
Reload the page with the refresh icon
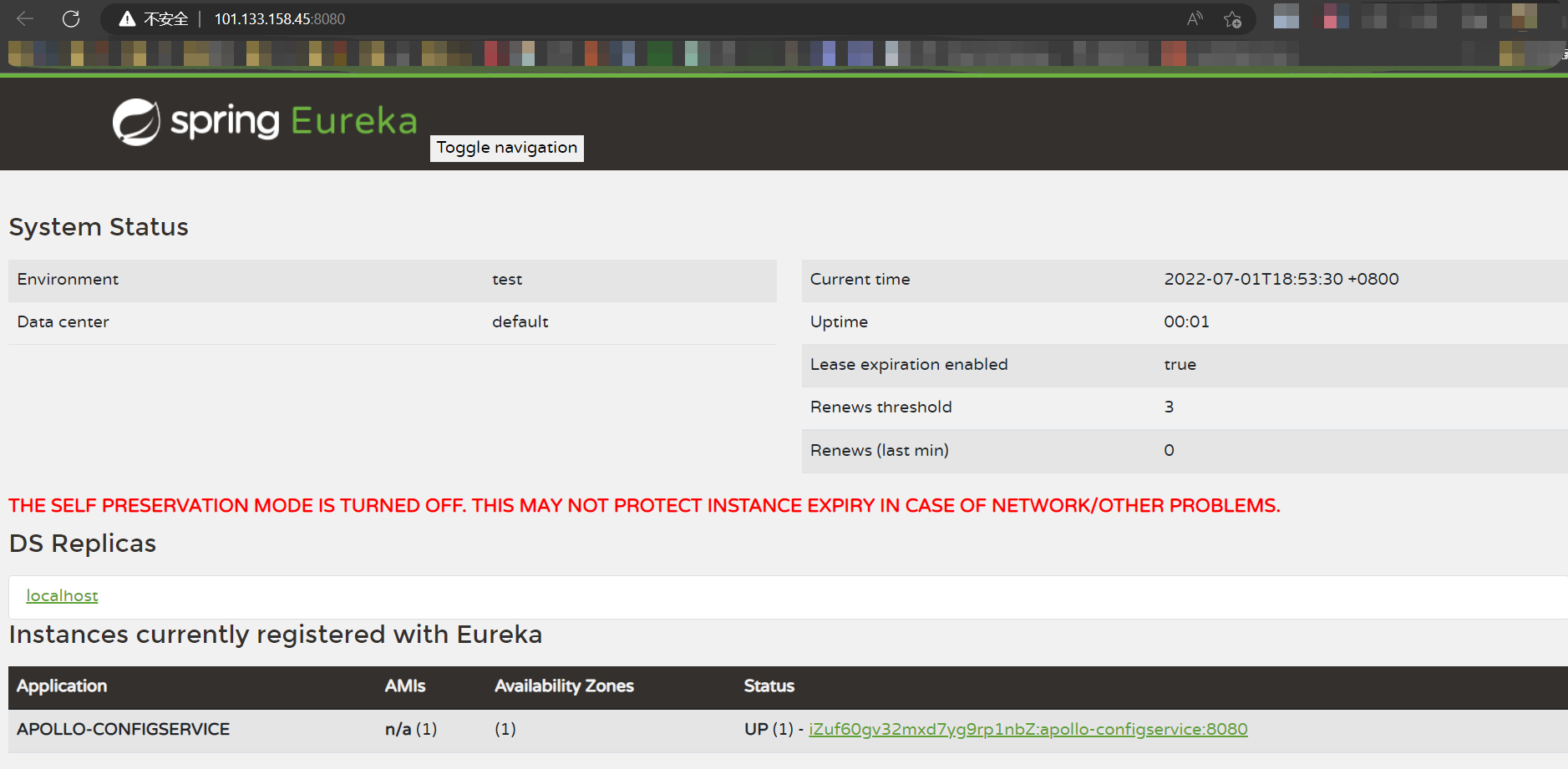(71, 18)
